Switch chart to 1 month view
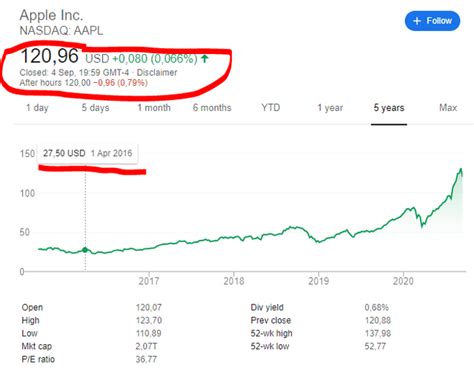Screen dimensions: 474x376 click(x=154, y=108)
